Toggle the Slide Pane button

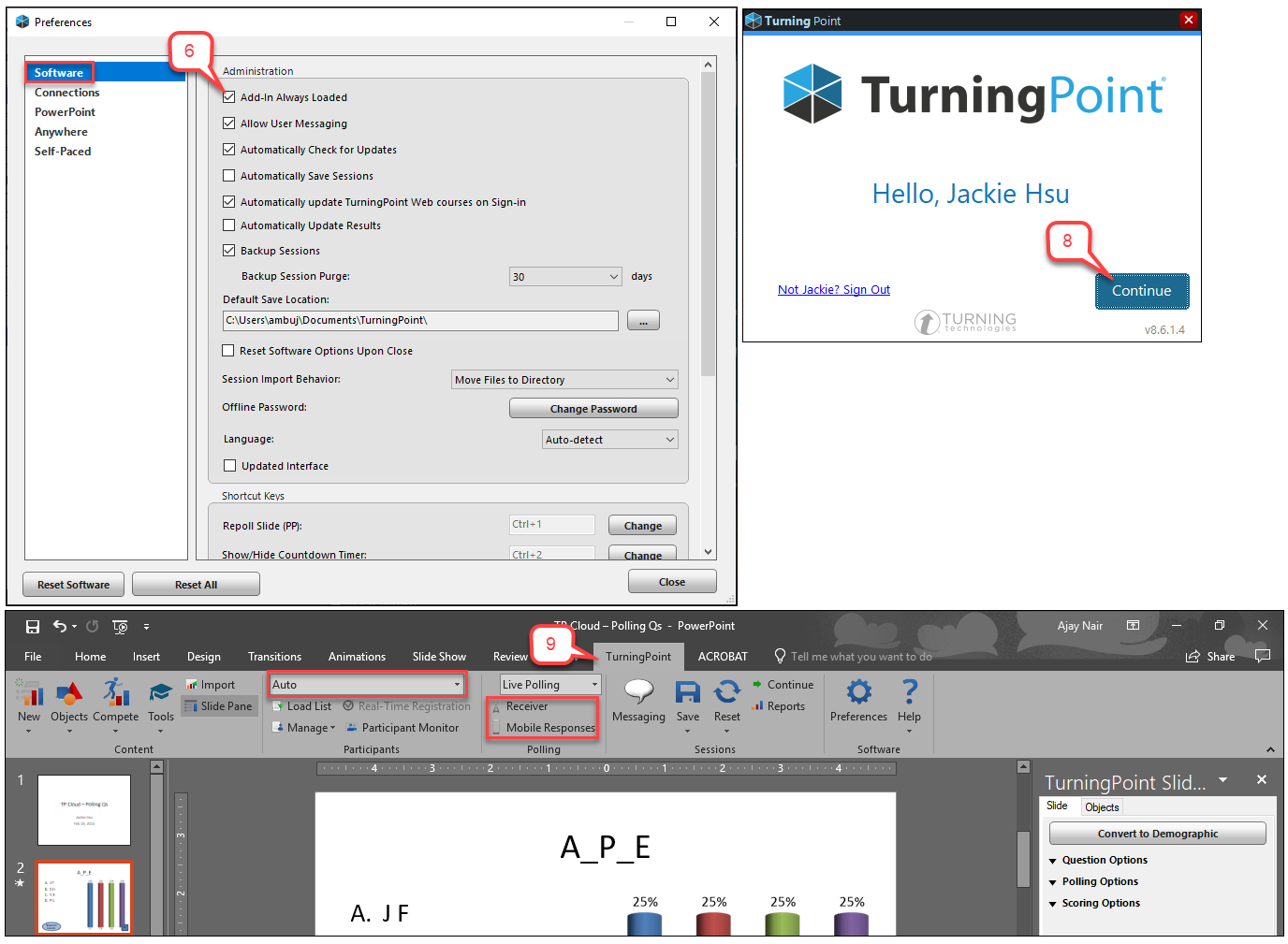218,706
